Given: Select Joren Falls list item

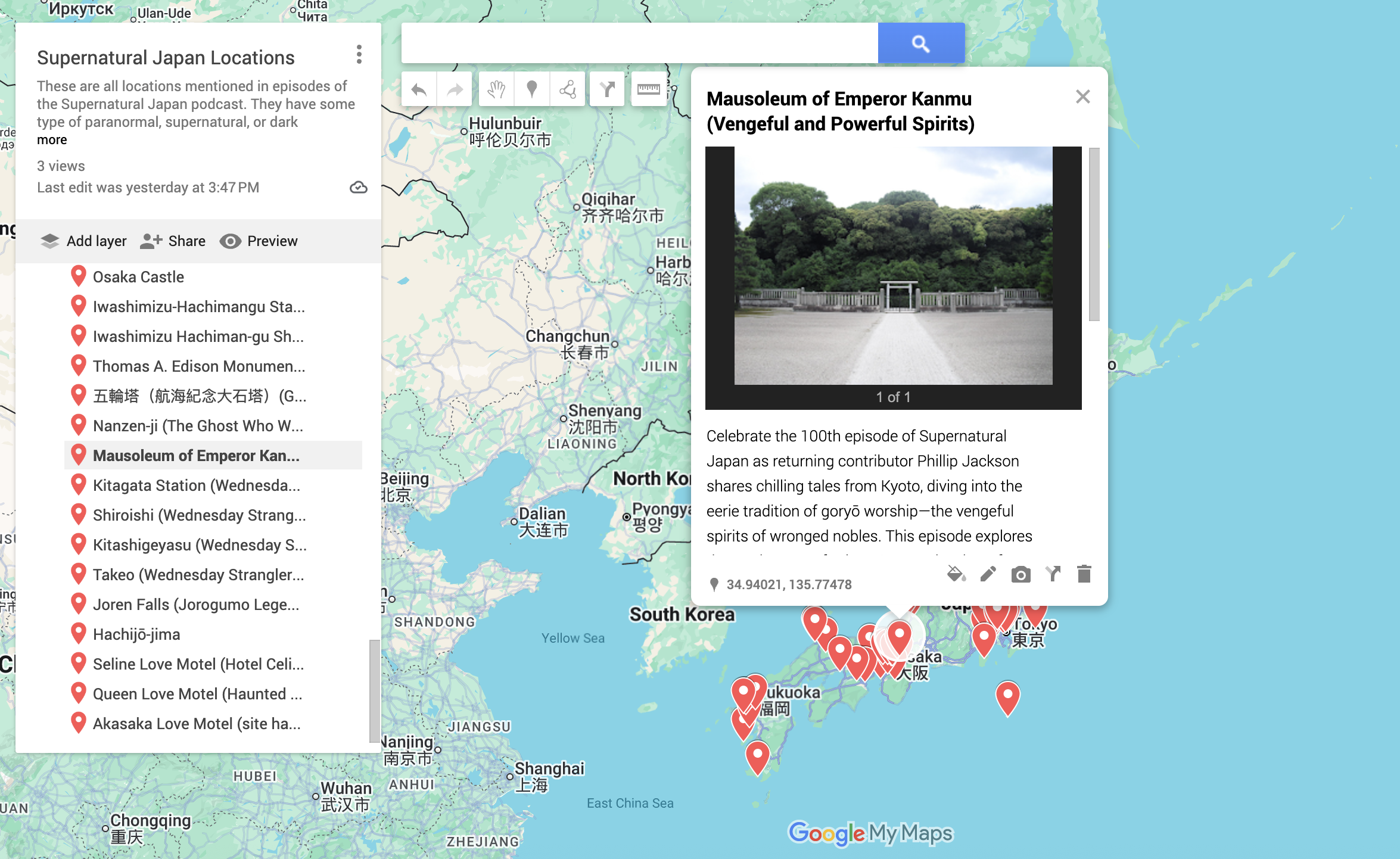Looking at the screenshot, I should pos(195,605).
